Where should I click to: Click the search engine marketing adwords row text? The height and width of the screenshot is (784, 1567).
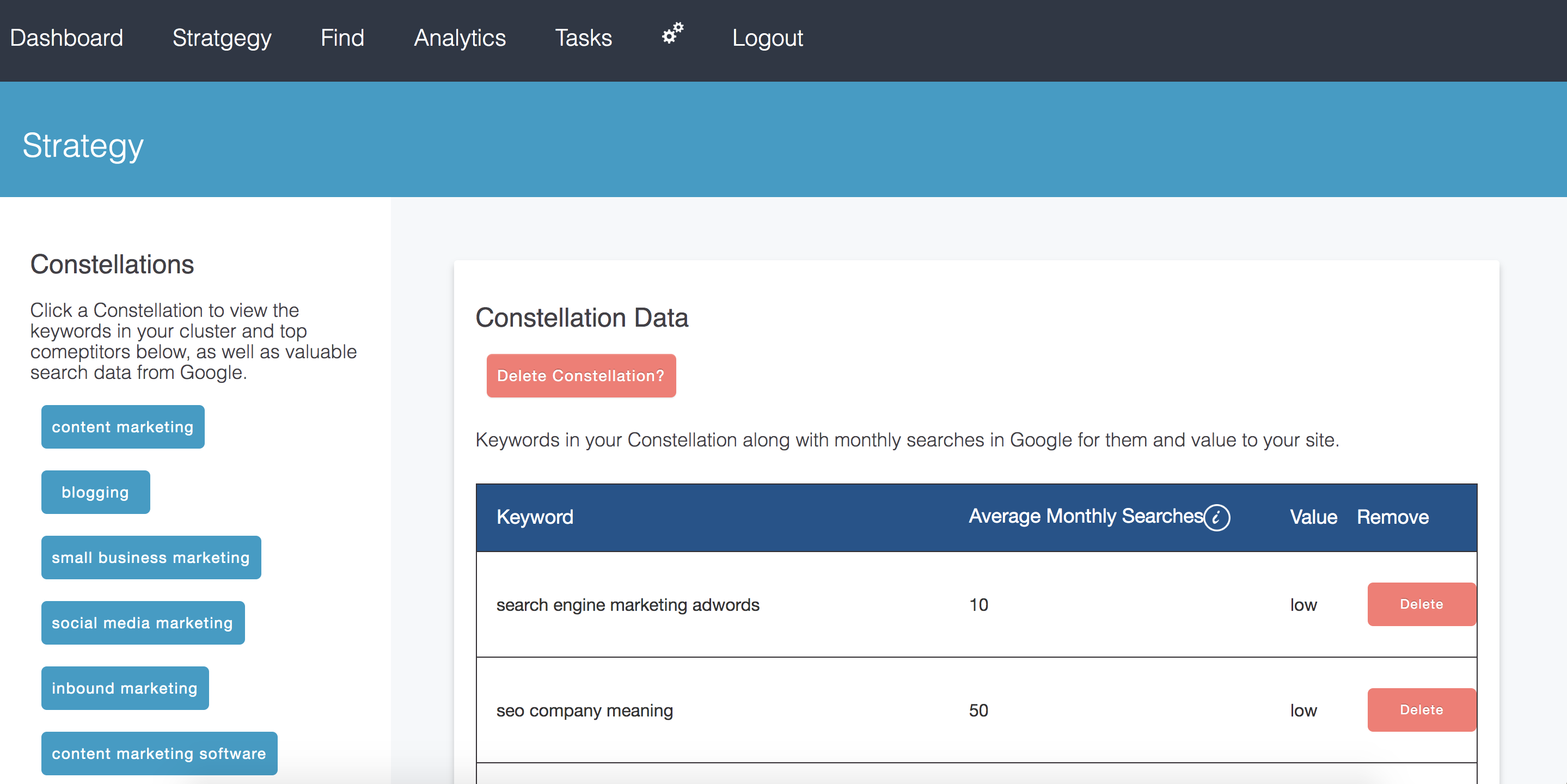[628, 604]
